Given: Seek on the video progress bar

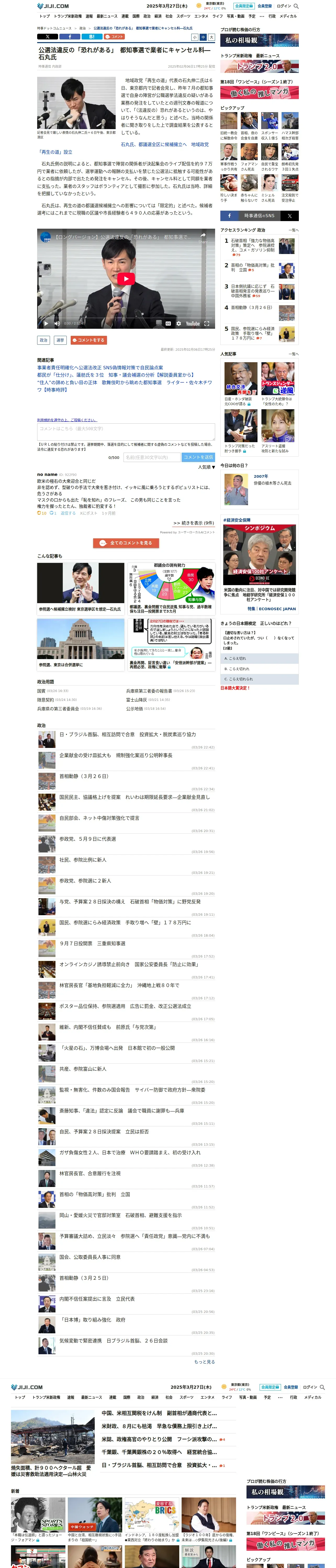Looking at the screenshot, I should 126,317.
